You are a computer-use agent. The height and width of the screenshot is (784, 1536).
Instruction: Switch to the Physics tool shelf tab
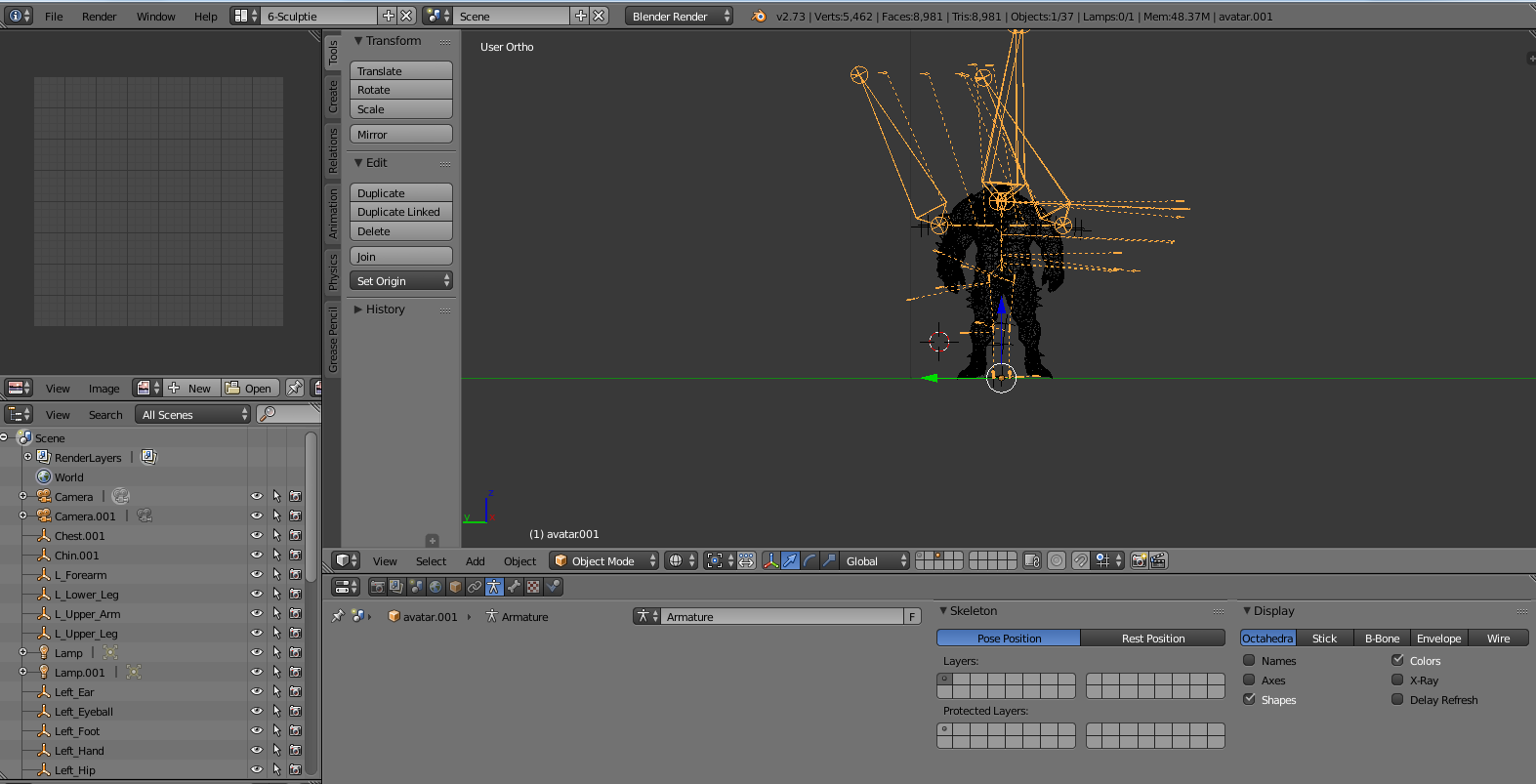pyautogui.click(x=333, y=271)
